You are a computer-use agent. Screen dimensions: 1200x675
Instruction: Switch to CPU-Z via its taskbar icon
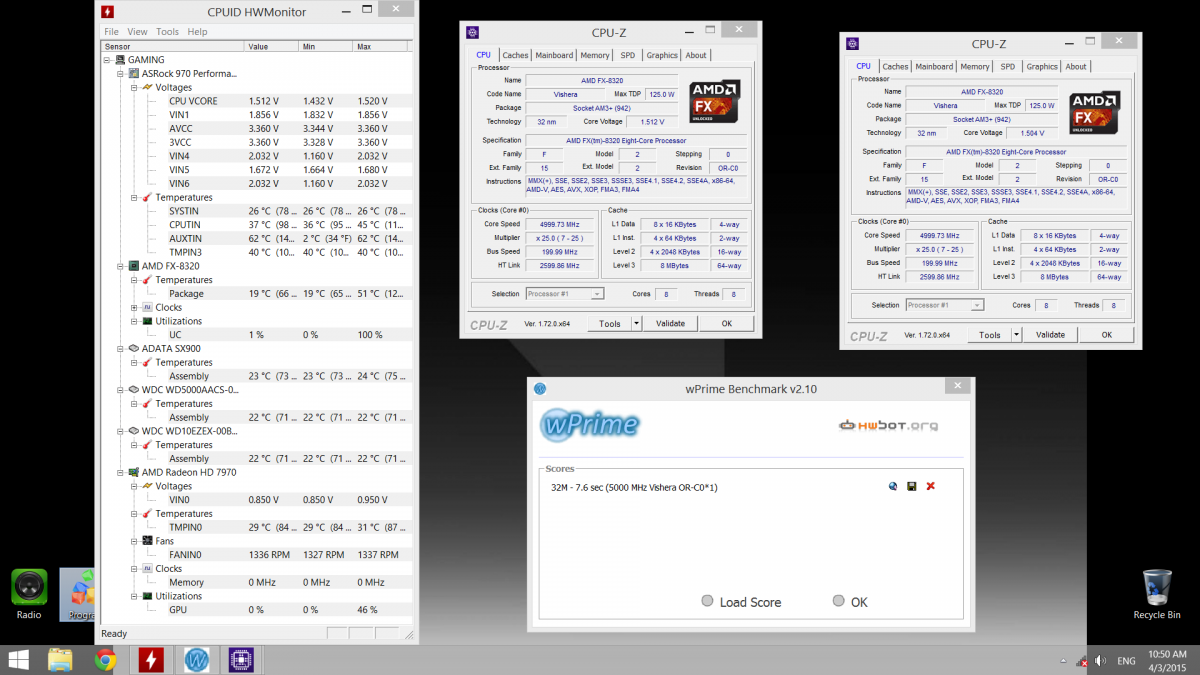pyautogui.click(x=241, y=659)
